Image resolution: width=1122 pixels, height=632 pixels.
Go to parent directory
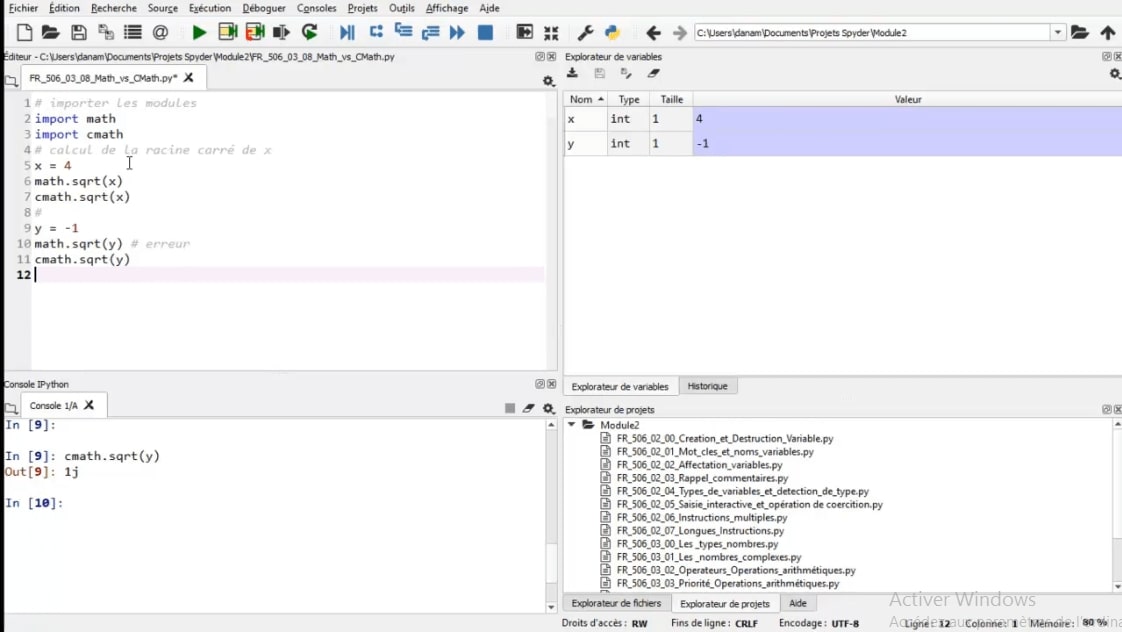tap(1108, 32)
